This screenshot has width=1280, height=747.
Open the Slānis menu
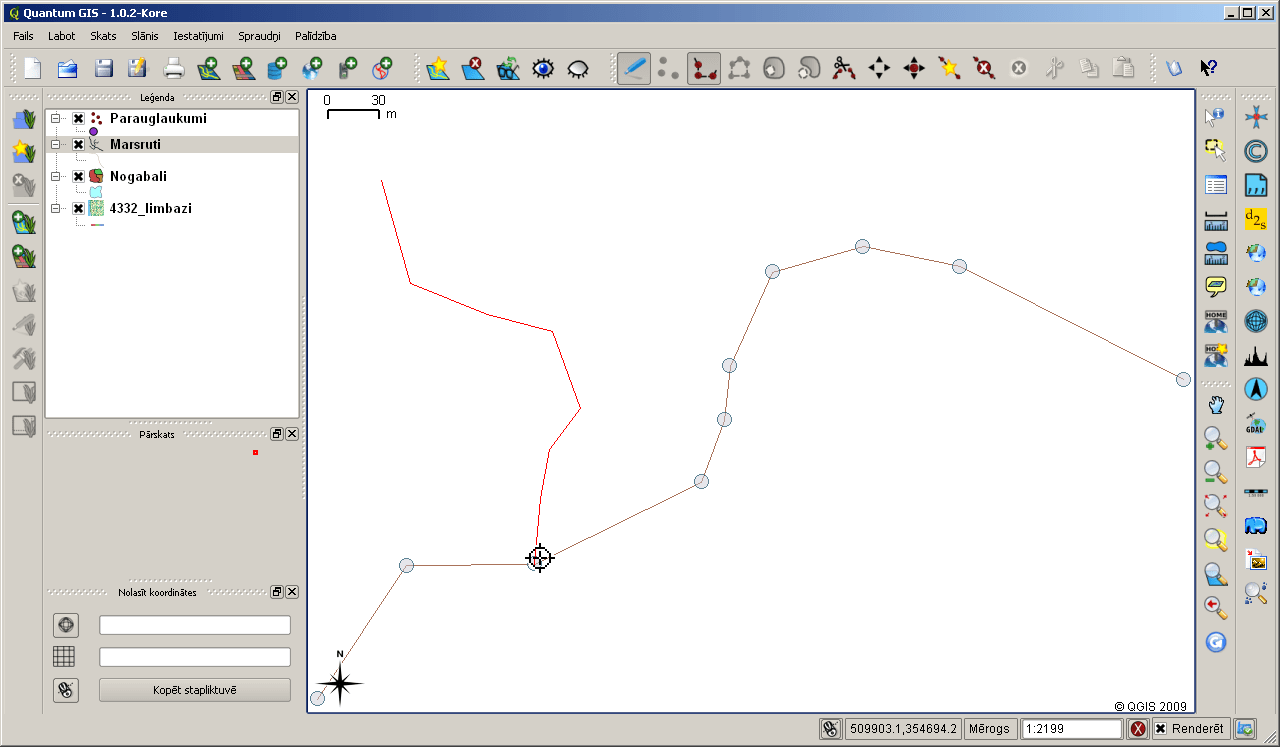[x=145, y=35]
